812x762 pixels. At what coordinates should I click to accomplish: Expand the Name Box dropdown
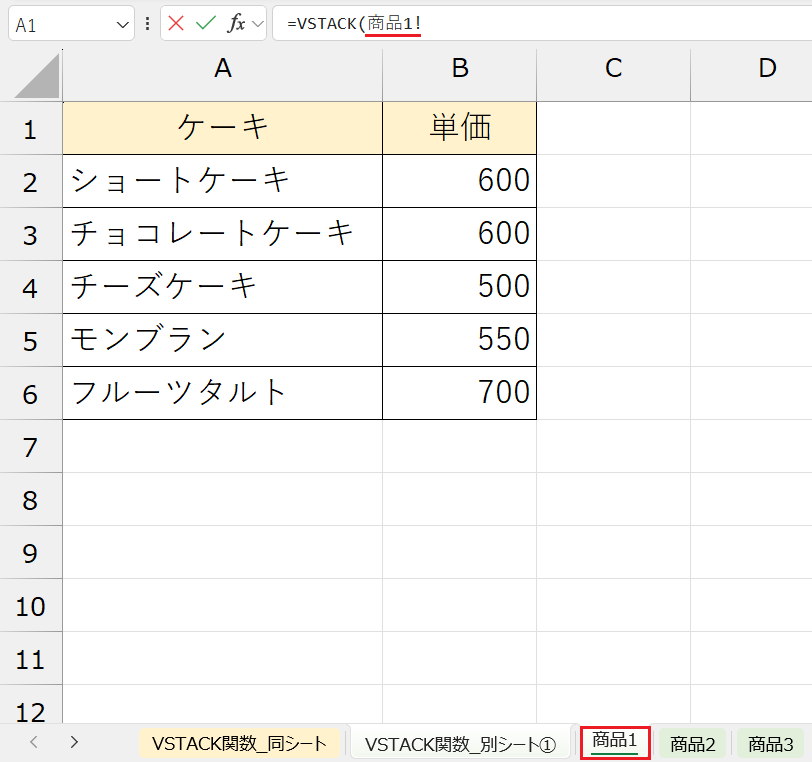pos(124,24)
